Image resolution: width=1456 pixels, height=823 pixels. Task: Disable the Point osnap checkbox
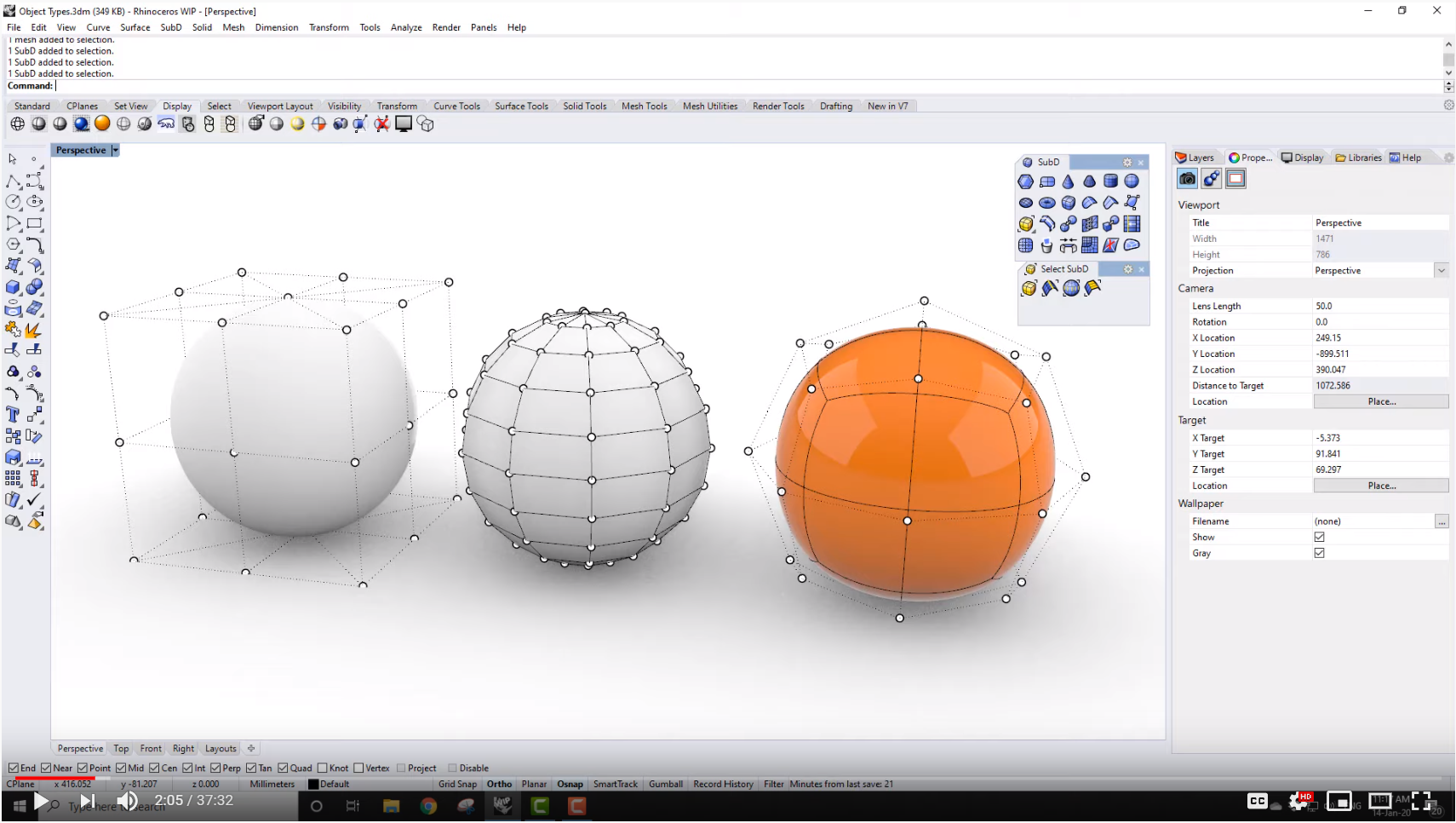click(x=83, y=768)
